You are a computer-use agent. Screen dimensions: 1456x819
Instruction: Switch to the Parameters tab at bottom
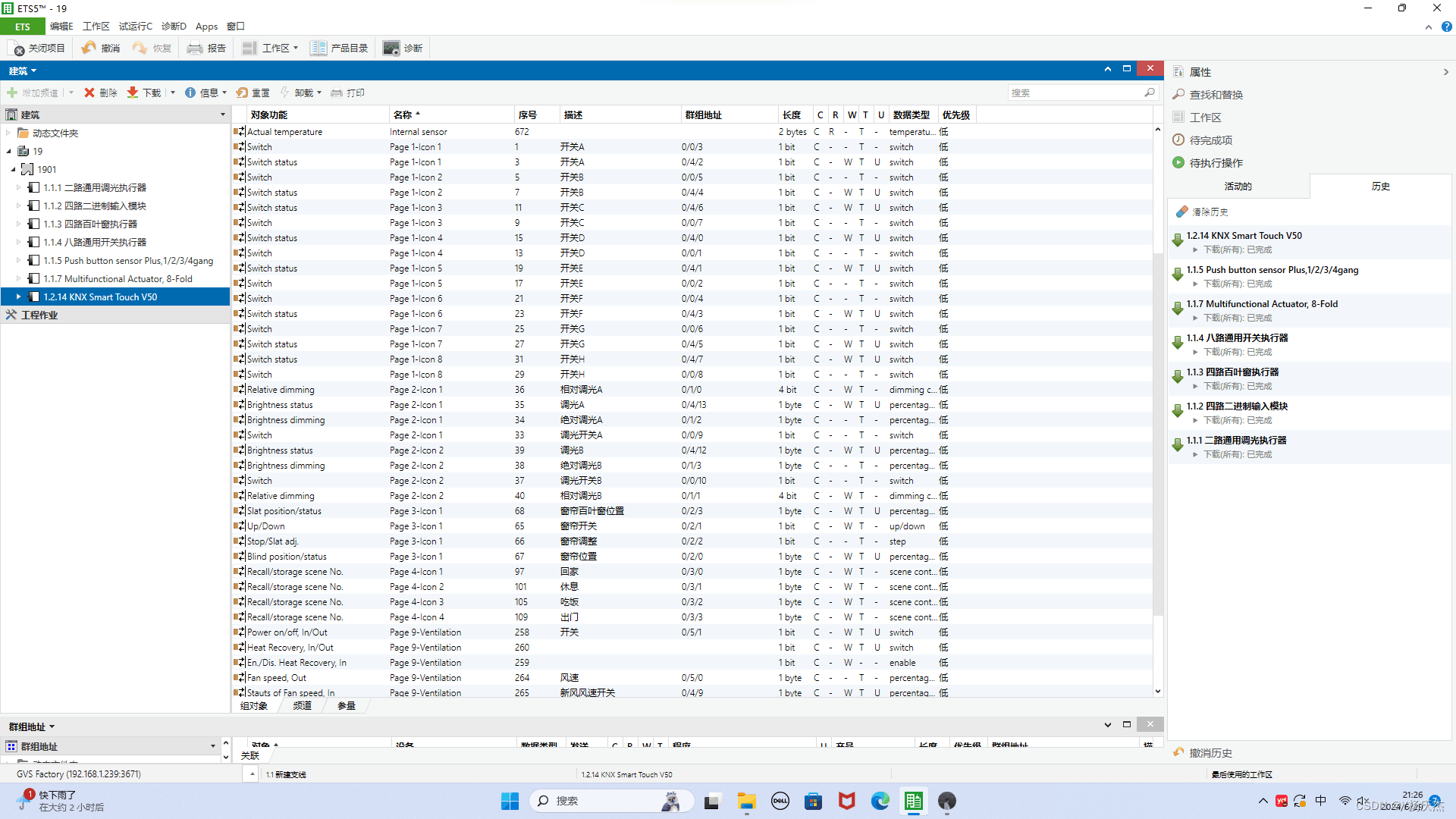[x=347, y=705]
